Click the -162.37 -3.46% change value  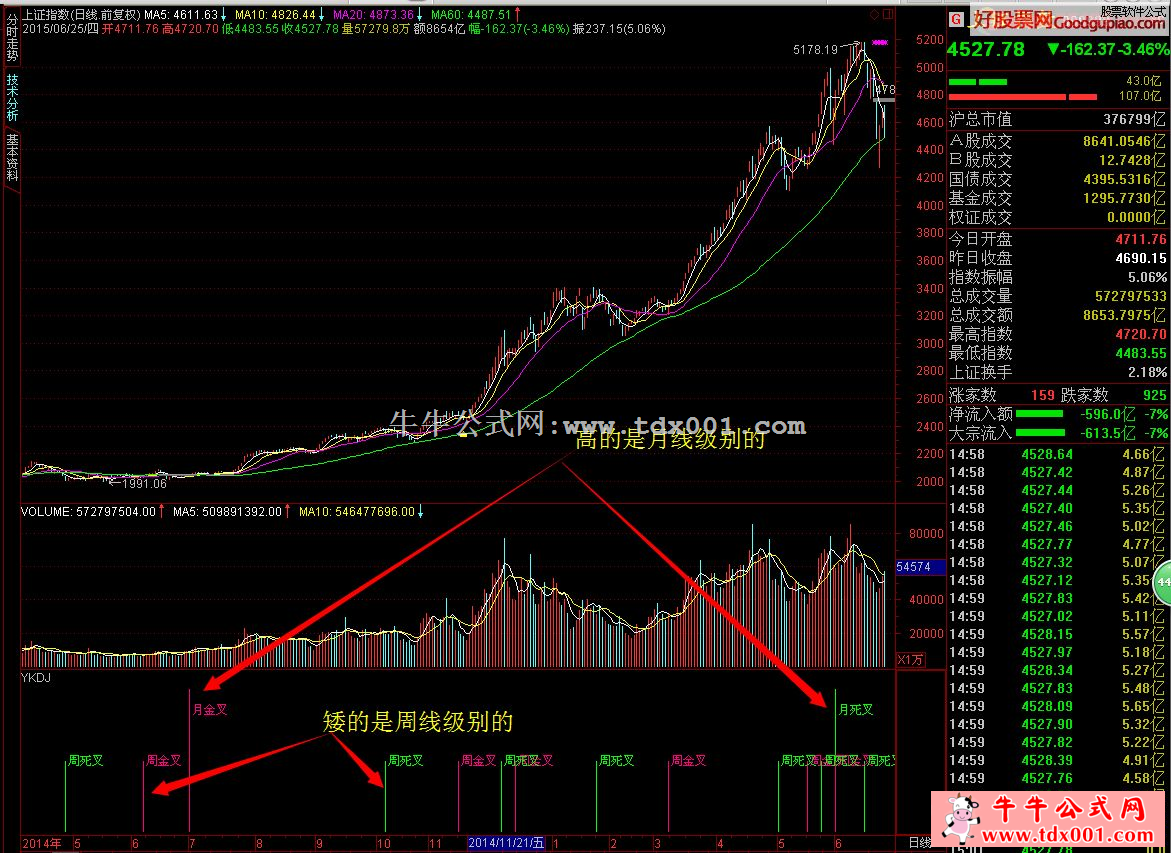[1107, 49]
